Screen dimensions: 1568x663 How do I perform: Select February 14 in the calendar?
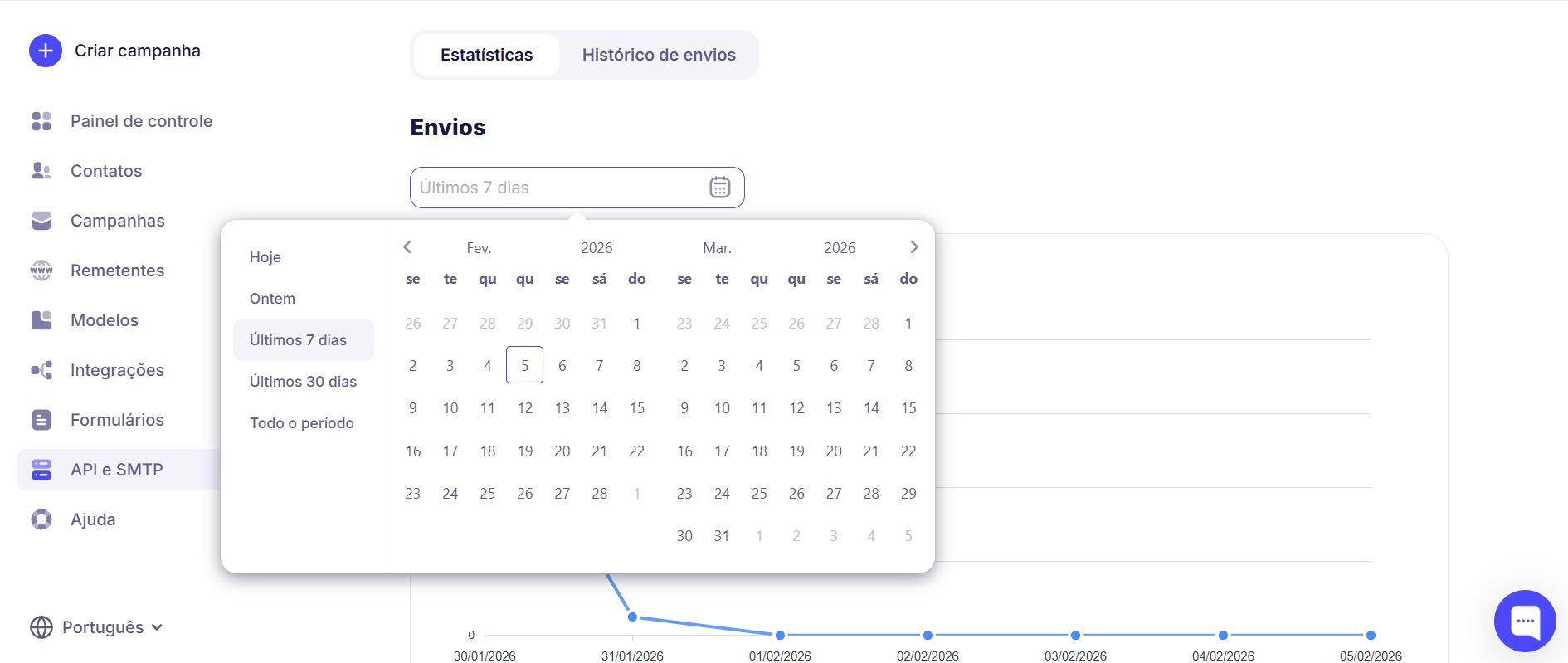click(599, 408)
